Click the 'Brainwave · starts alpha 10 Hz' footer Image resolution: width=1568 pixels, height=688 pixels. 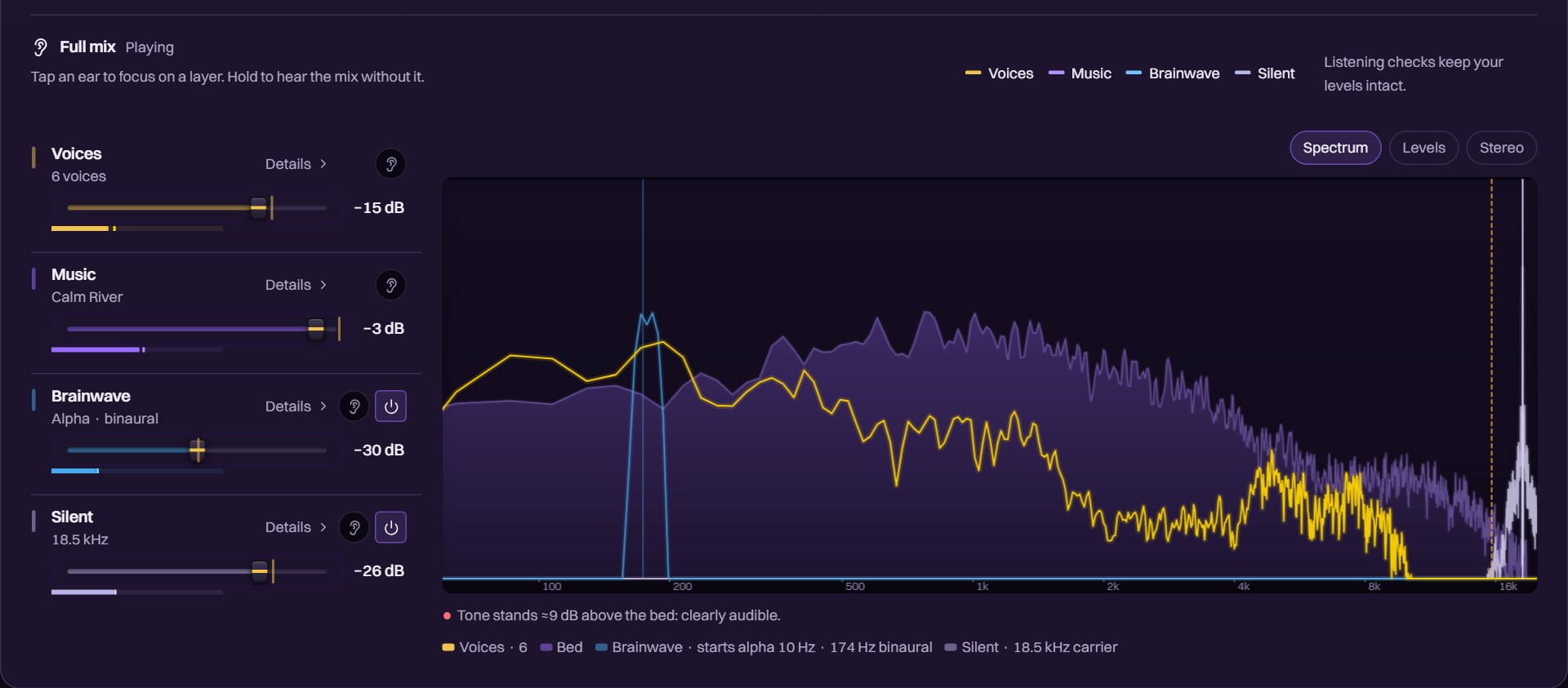point(764,647)
